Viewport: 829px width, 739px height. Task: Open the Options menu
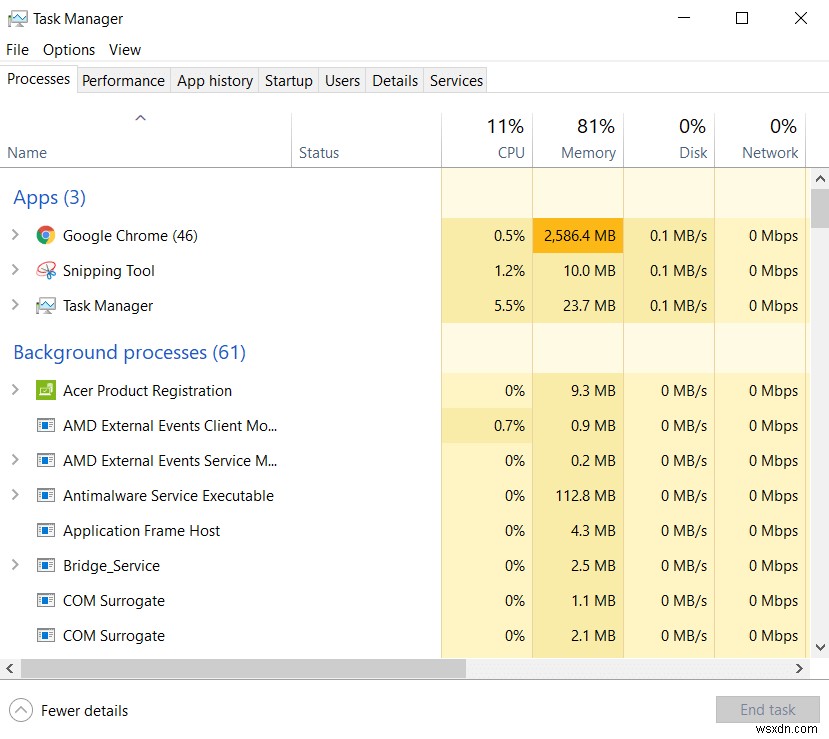68,49
